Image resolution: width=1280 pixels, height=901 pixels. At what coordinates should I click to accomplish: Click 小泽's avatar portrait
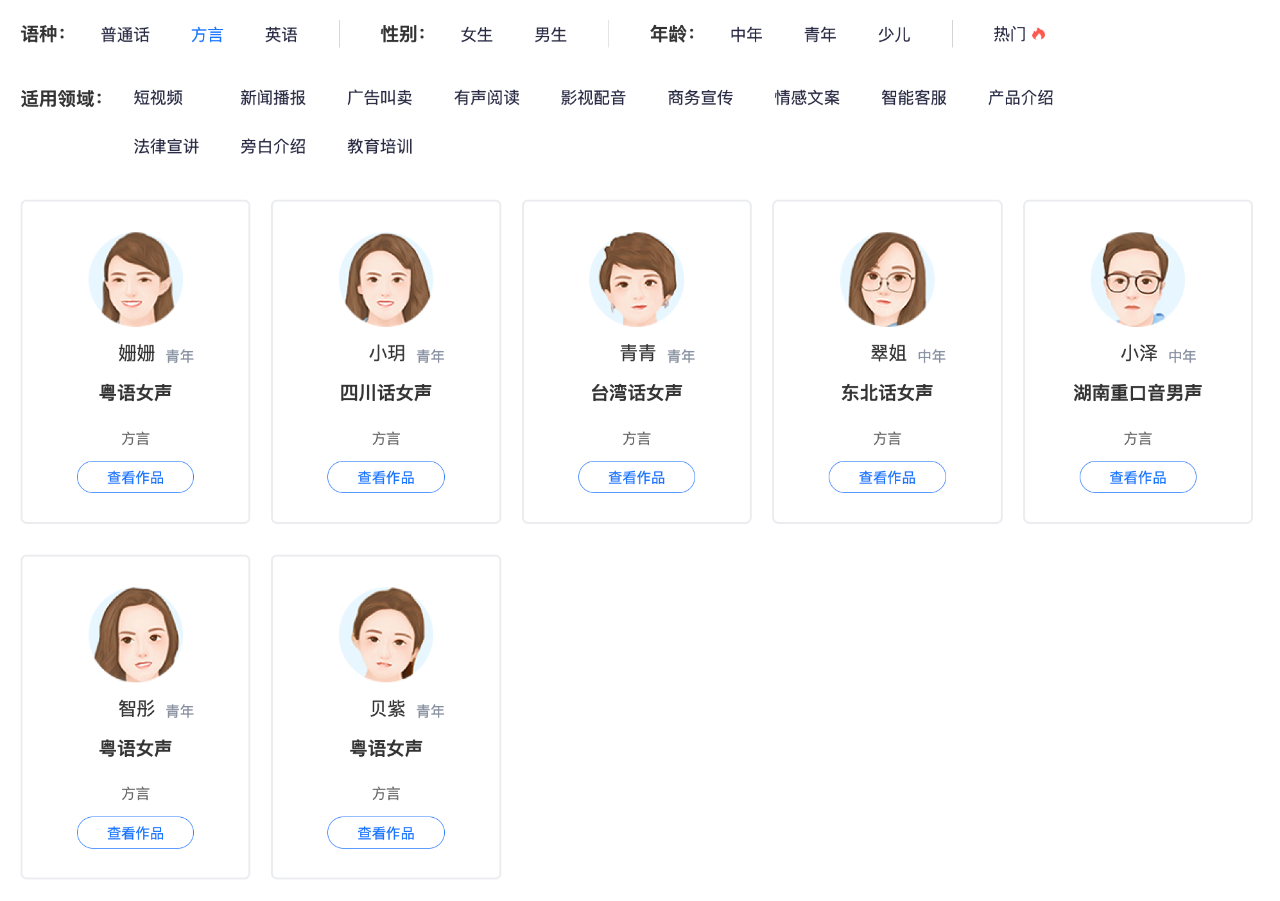(1137, 279)
